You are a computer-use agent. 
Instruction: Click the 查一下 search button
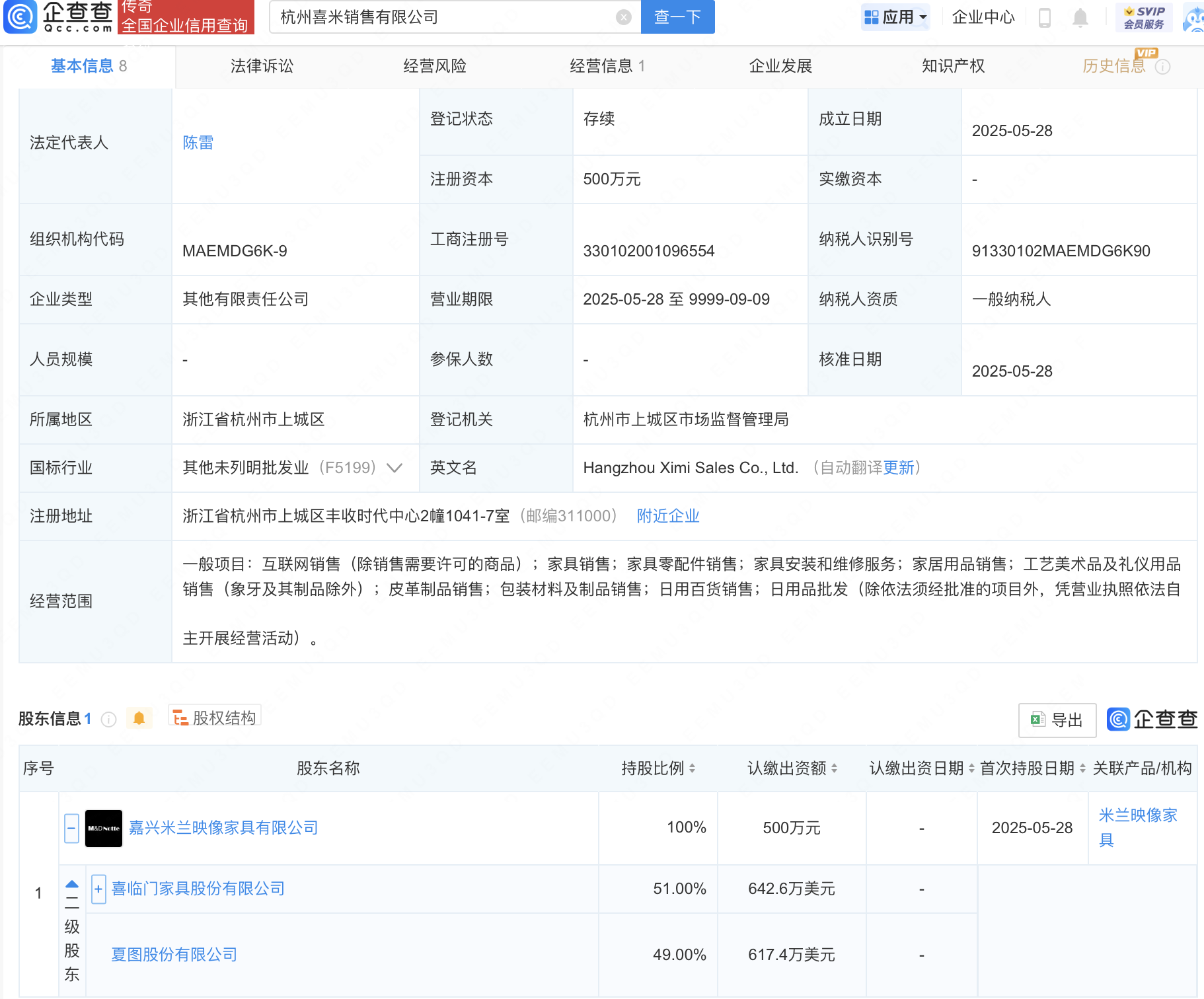tap(677, 17)
